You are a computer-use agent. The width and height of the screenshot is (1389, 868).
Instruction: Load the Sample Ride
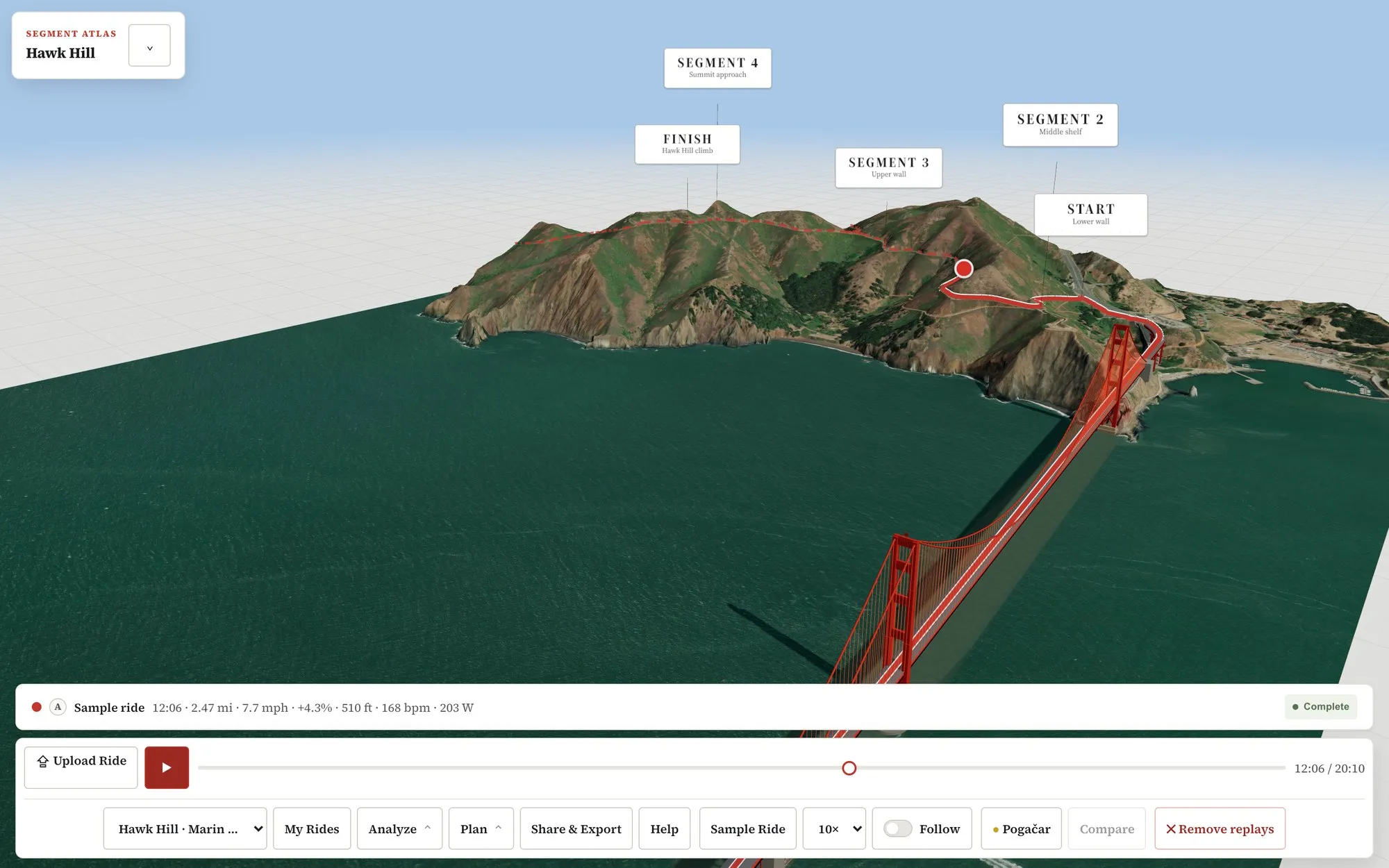click(x=747, y=828)
